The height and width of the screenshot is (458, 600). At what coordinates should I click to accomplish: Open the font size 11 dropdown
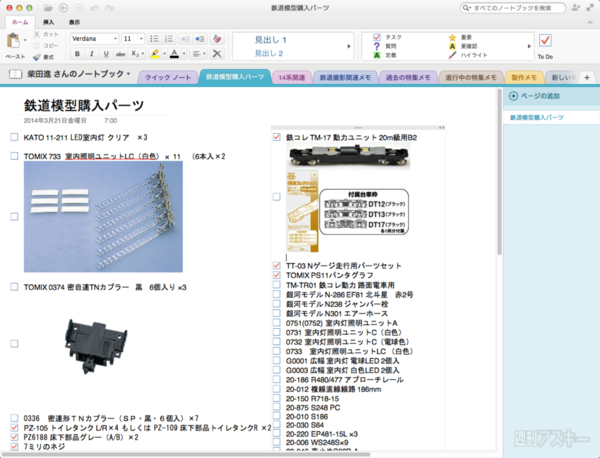[x=141, y=39]
